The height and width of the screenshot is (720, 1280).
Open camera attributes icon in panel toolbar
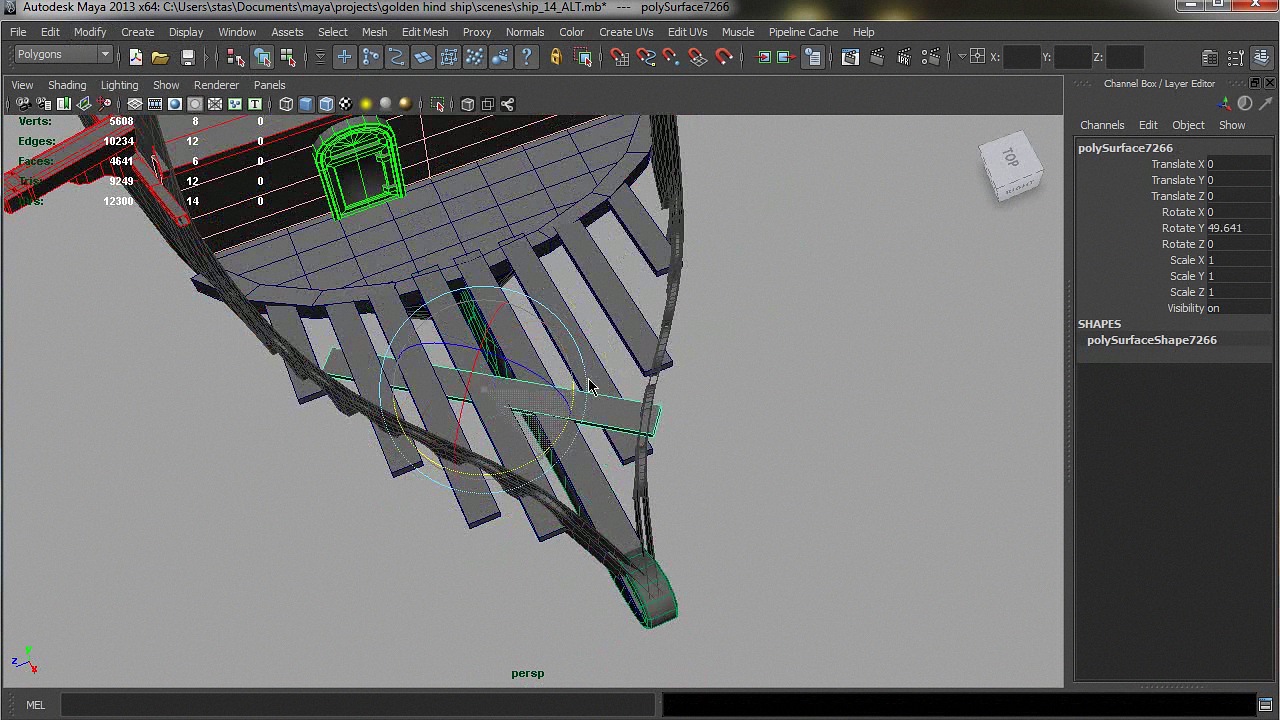tap(43, 104)
